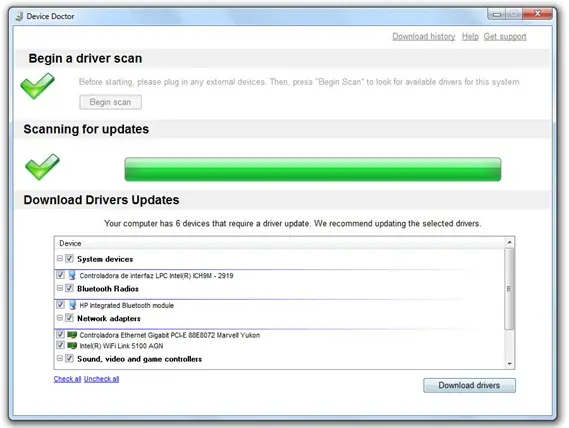Open the Download history link

pyautogui.click(x=423, y=37)
